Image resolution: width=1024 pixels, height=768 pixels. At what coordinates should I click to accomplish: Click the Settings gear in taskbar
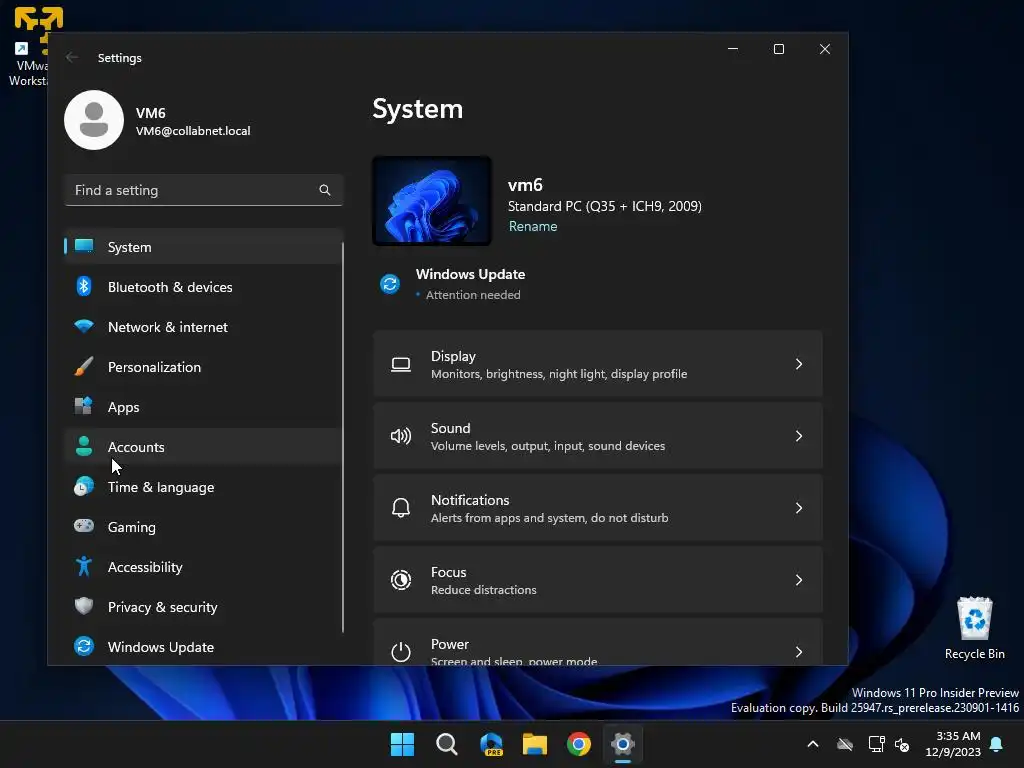(623, 744)
